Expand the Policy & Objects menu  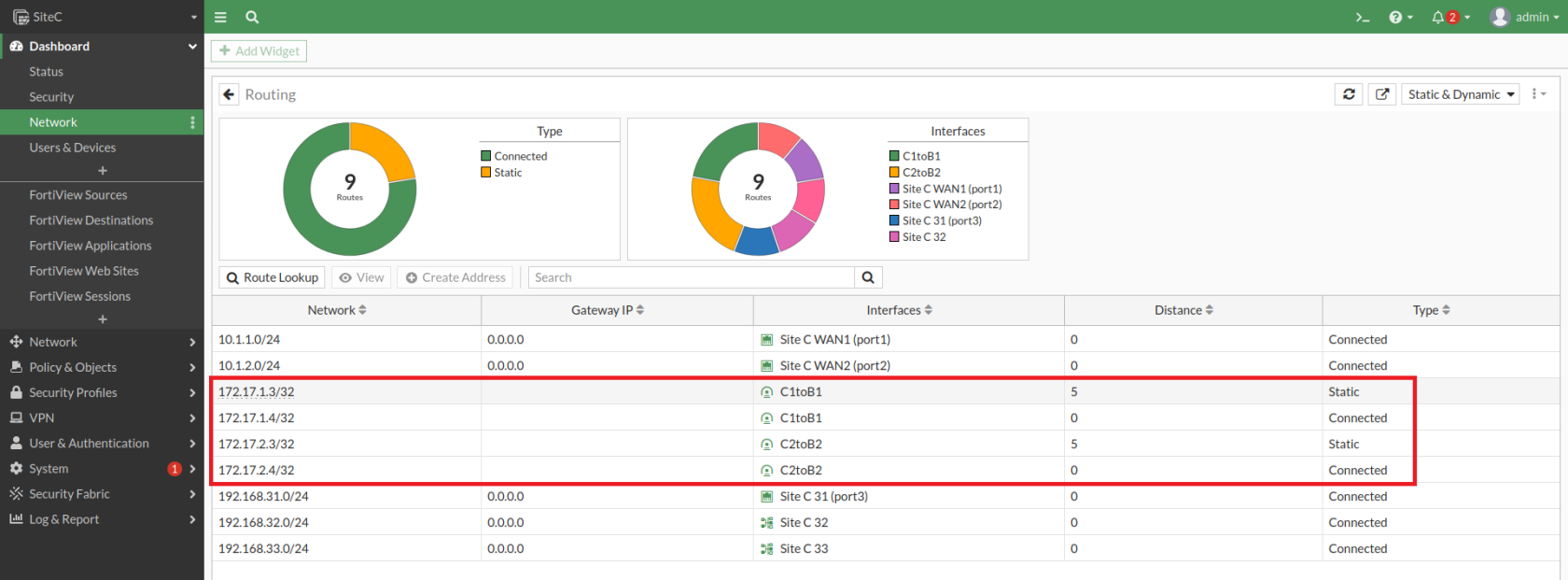pyautogui.click(x=102, y=367)
